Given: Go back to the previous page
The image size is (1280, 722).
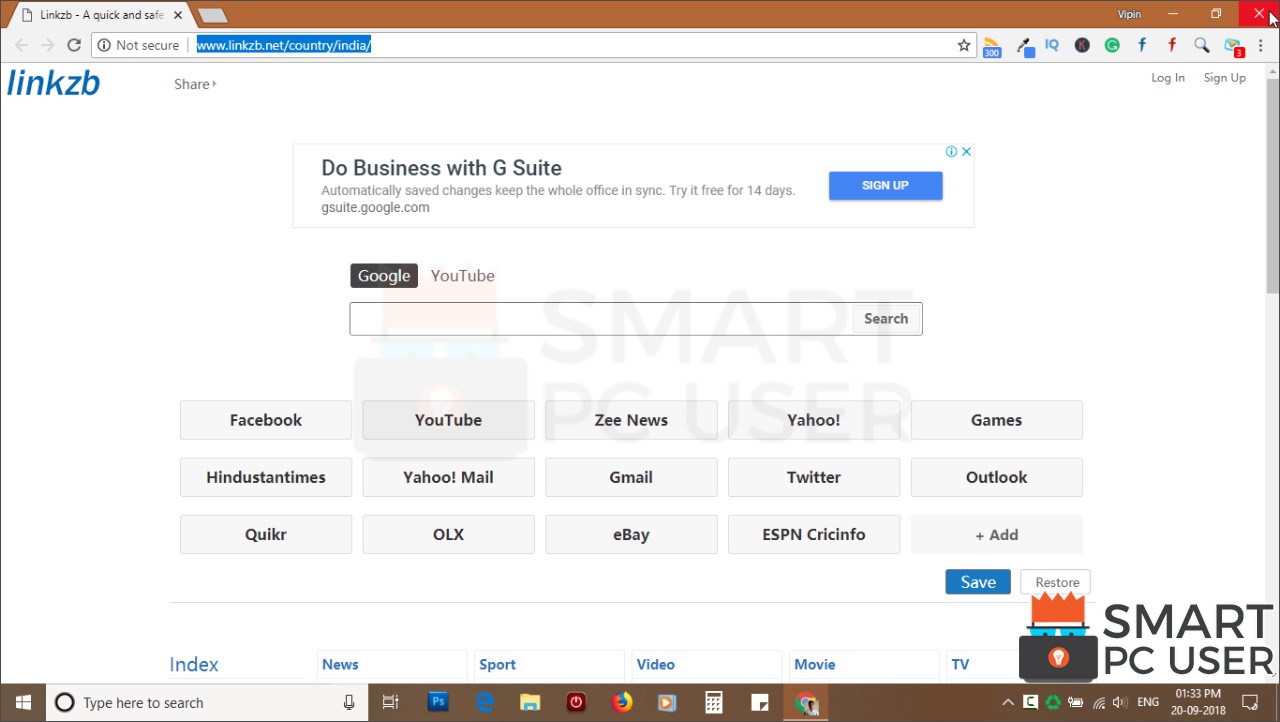Looking at the screenshot, I should pos(22,45).
